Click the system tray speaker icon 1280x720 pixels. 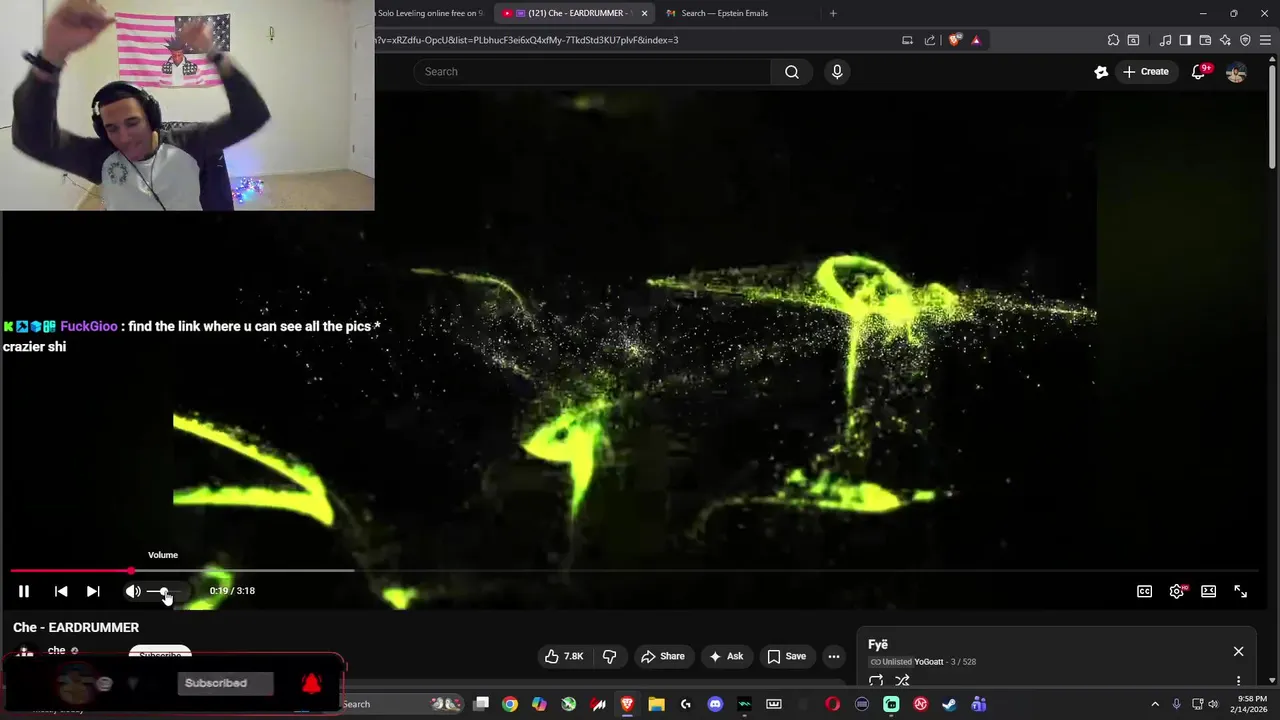pyautogui.click(x=1213, y=704)
